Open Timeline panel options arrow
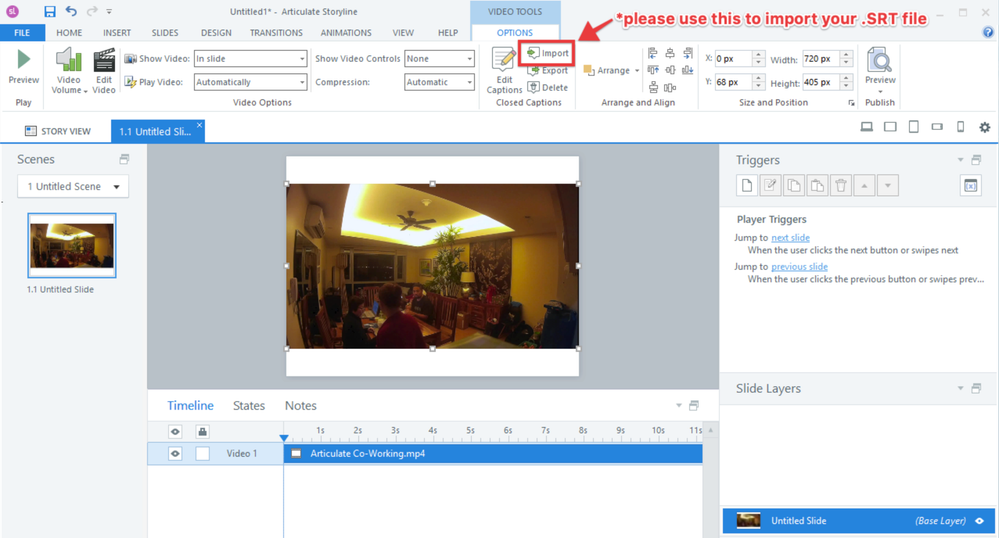Image resolution: width=999 pixels, height=538 pixels. coord(679,405)
